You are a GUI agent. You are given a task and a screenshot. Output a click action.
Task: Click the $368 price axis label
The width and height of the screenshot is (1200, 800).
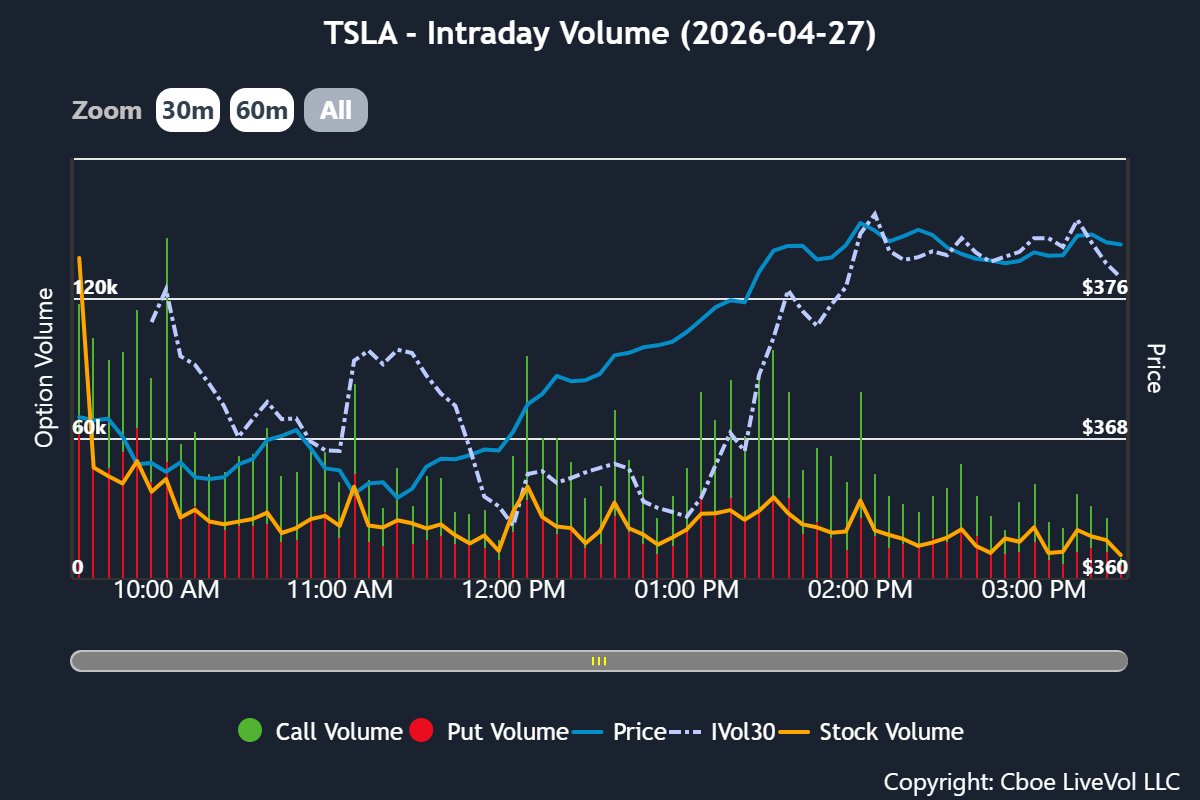coord(1105,428)
